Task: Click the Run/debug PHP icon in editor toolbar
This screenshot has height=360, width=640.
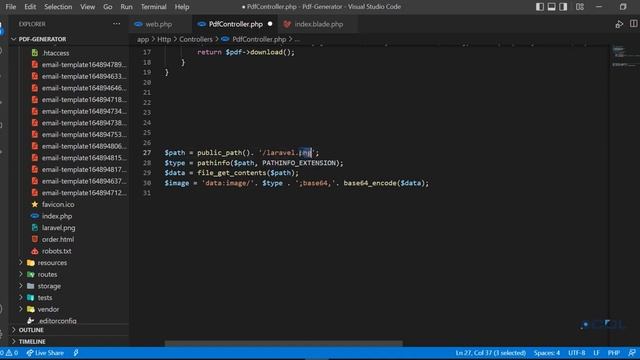Action: [x=619, y=24]
